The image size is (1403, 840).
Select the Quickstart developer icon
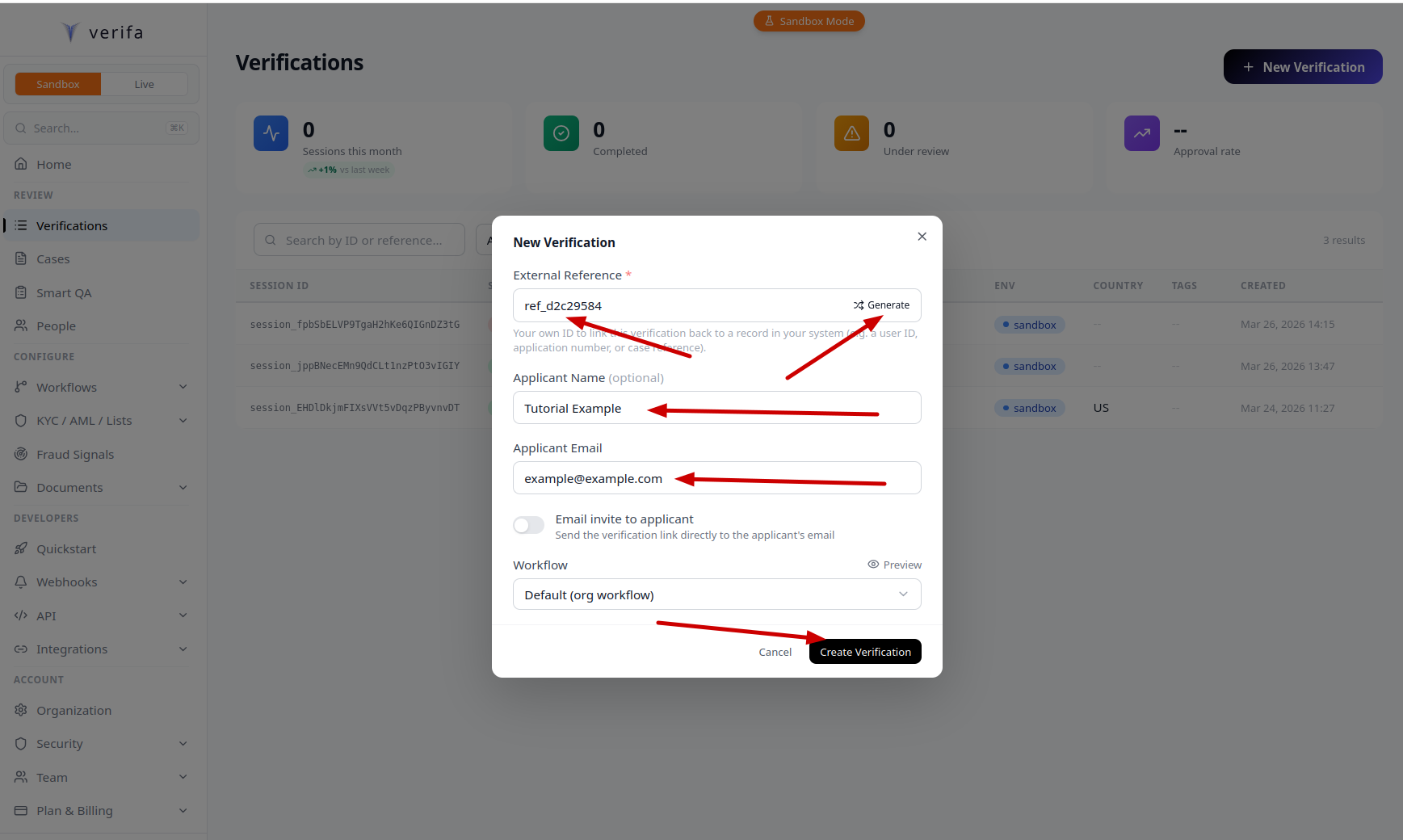(21, 548)
